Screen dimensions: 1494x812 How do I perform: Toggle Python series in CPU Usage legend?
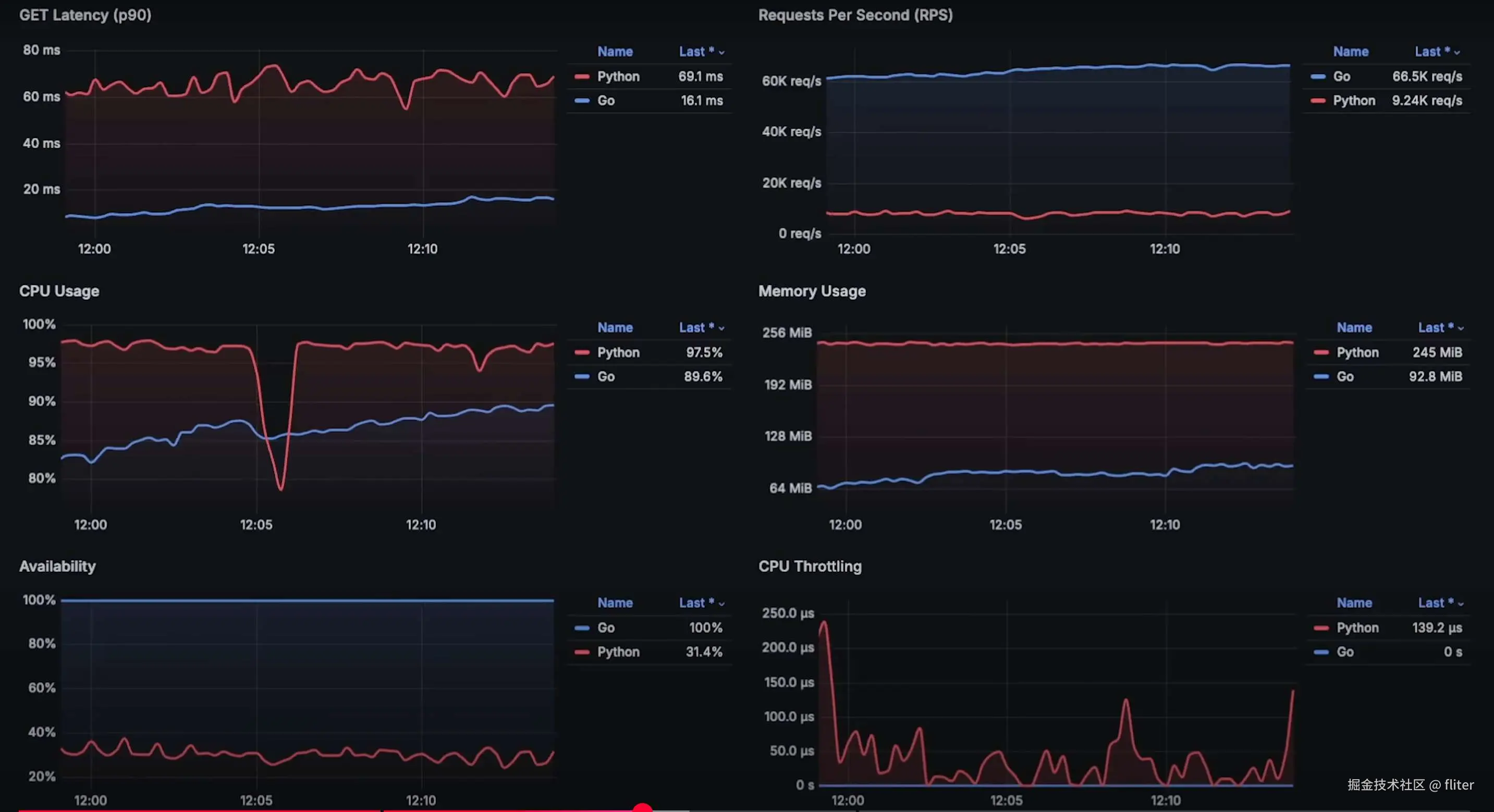[x=618, y=353]
